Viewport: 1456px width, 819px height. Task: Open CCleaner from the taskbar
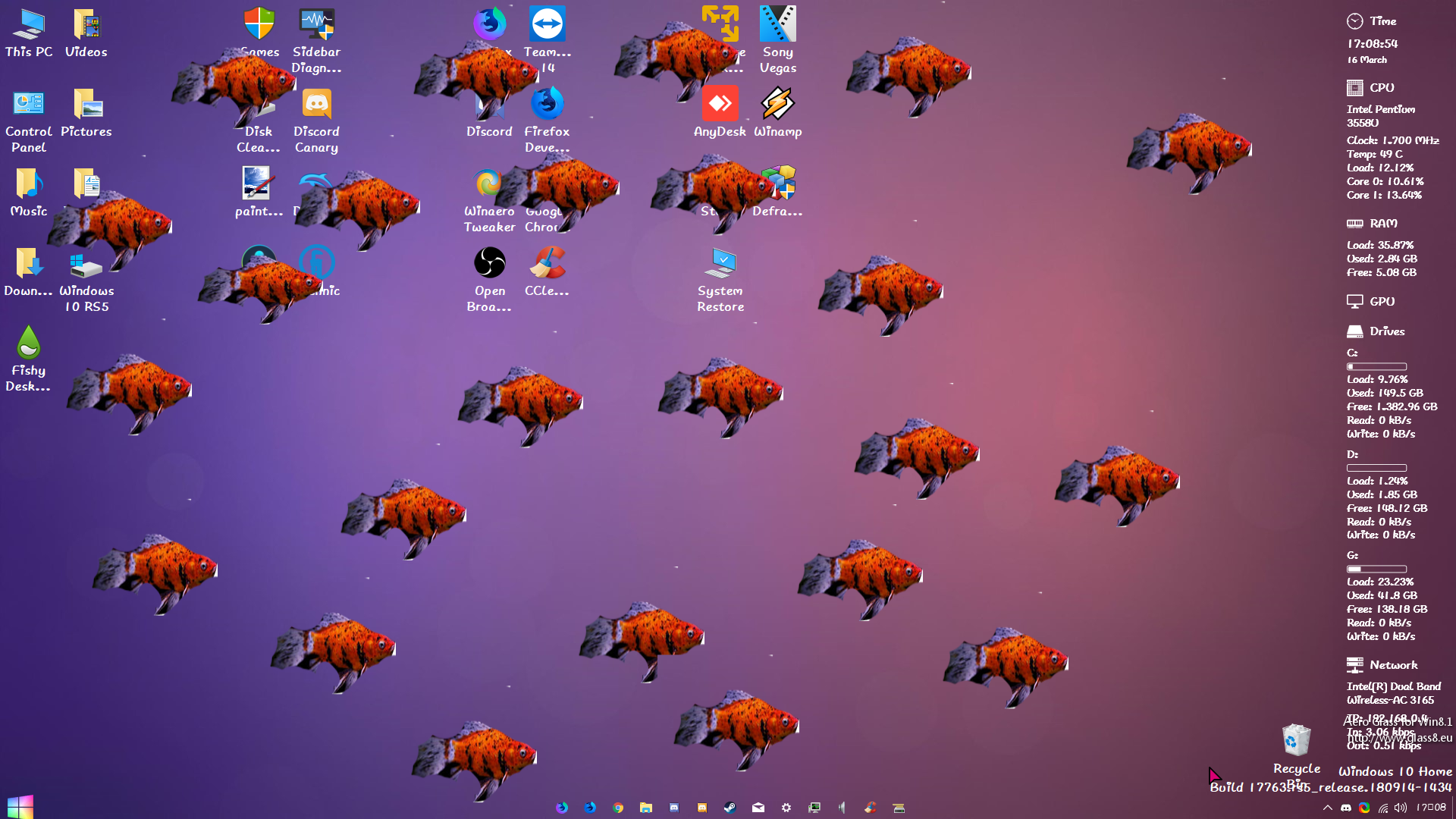point(871,808)
